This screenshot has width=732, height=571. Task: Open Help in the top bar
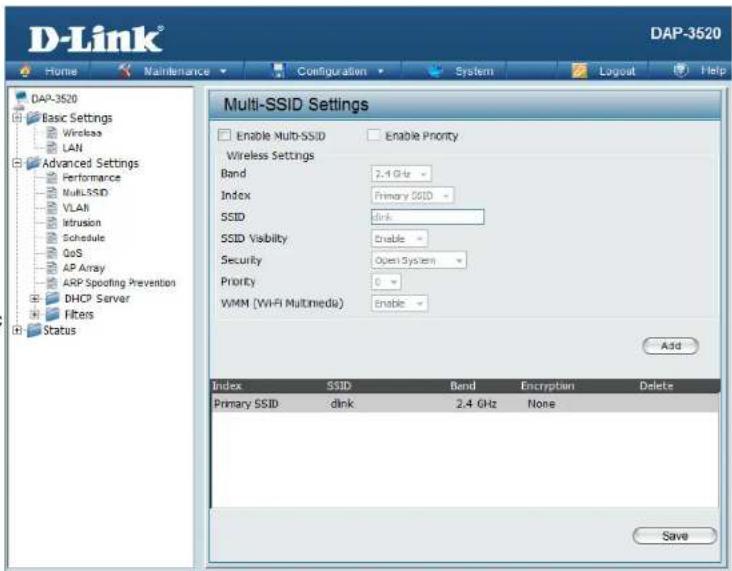713,70
